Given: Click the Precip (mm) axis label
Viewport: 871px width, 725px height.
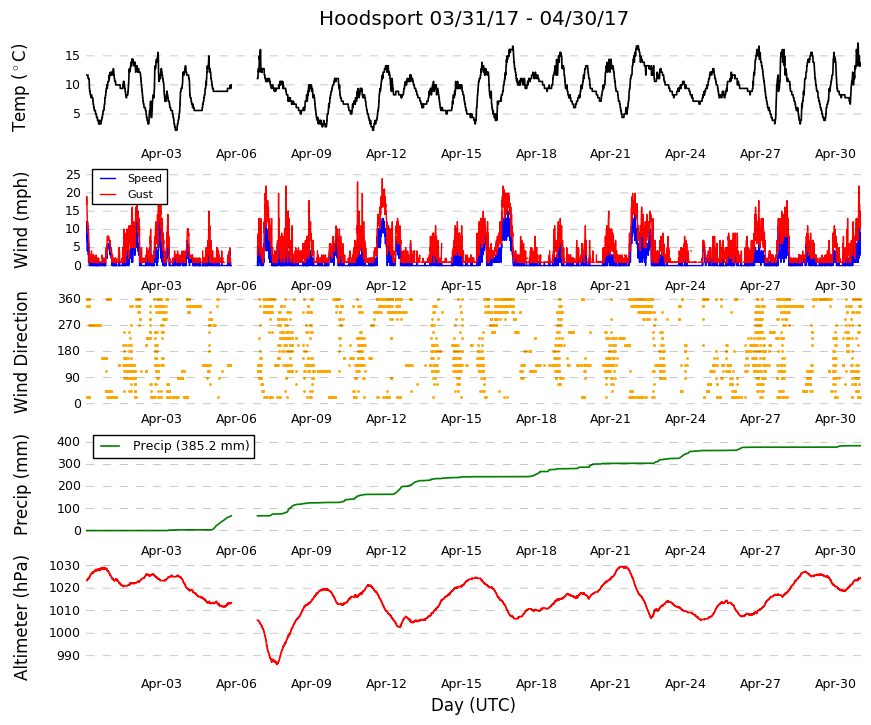Looking at the screenshot, I should 20,485.
